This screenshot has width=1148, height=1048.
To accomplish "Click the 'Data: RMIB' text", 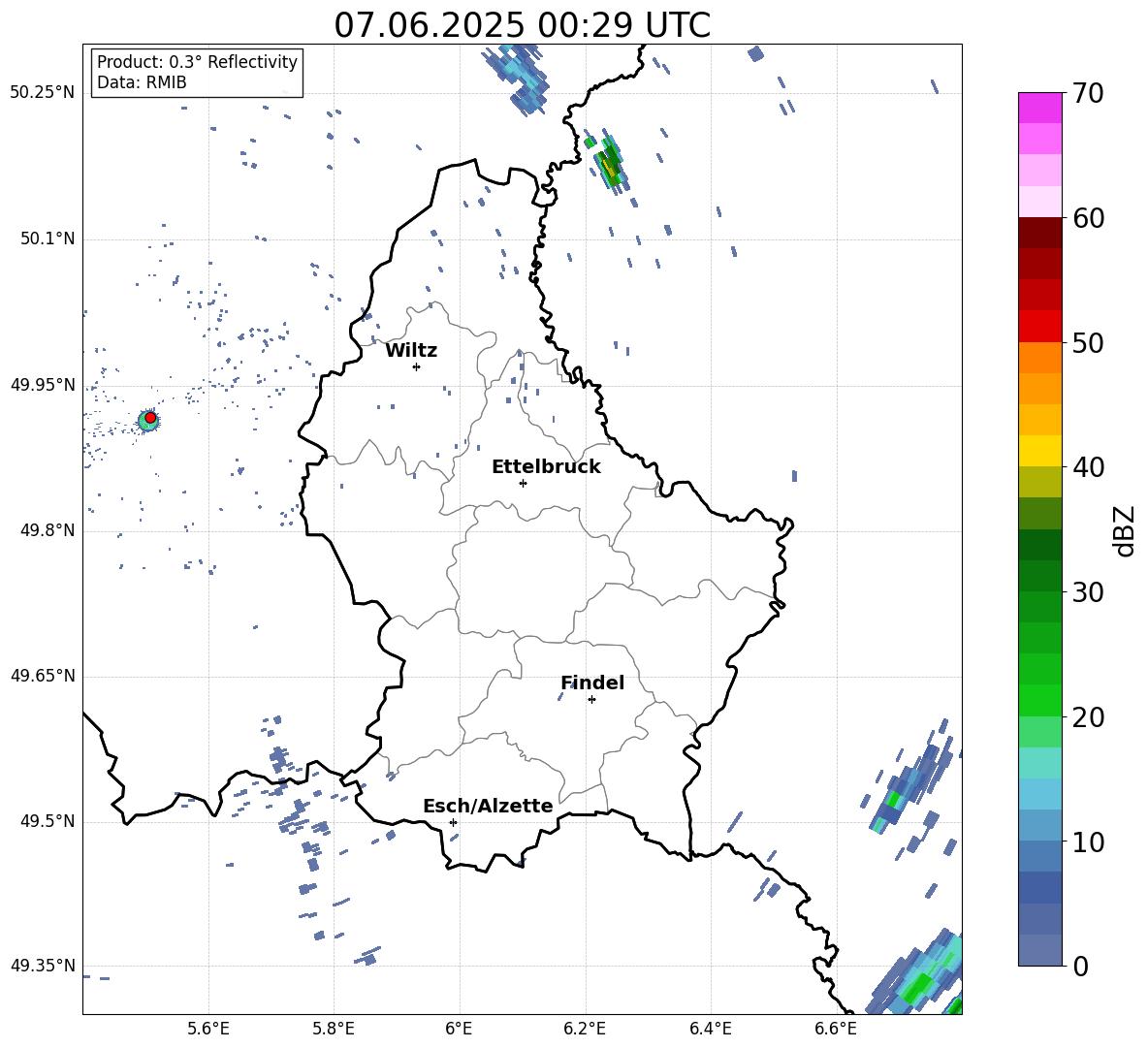I will [x=142, y=82].
